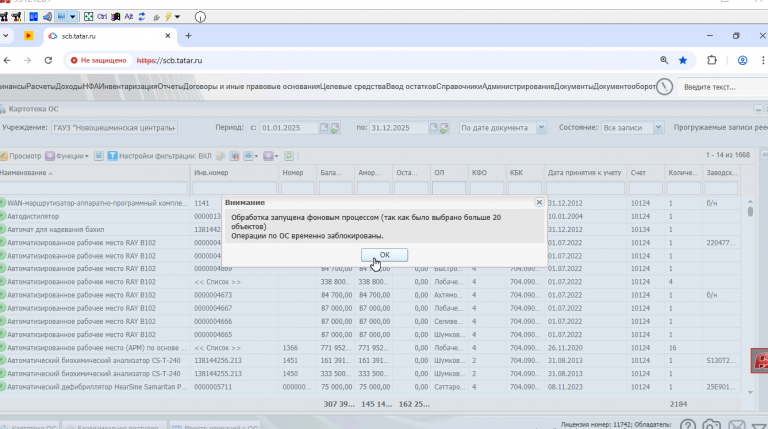Open the Функции dropdown menu
768x429 pixels.
pyautogui.click(x=67, y=156)
